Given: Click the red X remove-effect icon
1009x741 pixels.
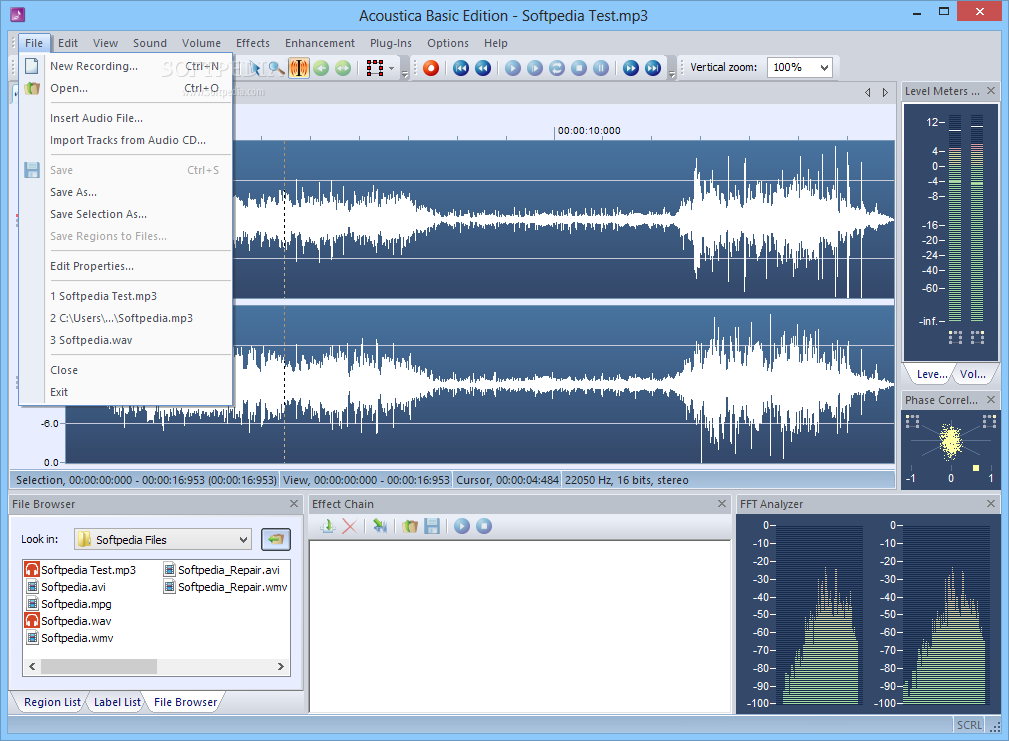Looking at the screenshot, I should click(x=349, y=527).
